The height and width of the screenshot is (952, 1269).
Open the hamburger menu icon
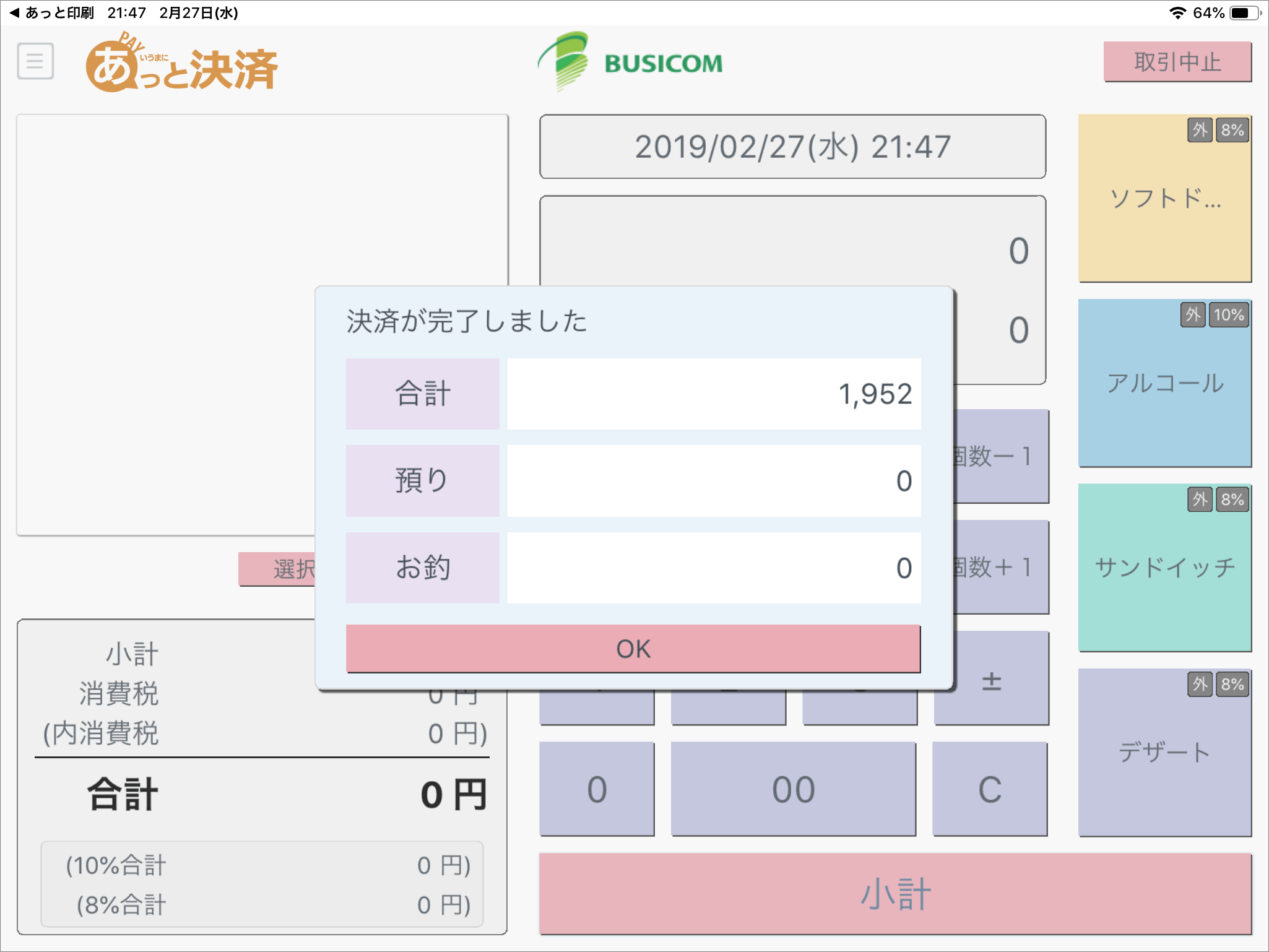click(35, 61)
